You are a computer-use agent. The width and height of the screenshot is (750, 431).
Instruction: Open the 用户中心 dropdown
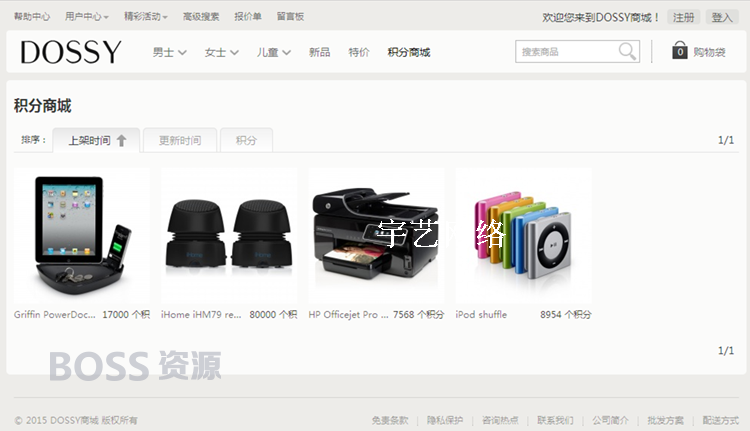coord(87,17)
